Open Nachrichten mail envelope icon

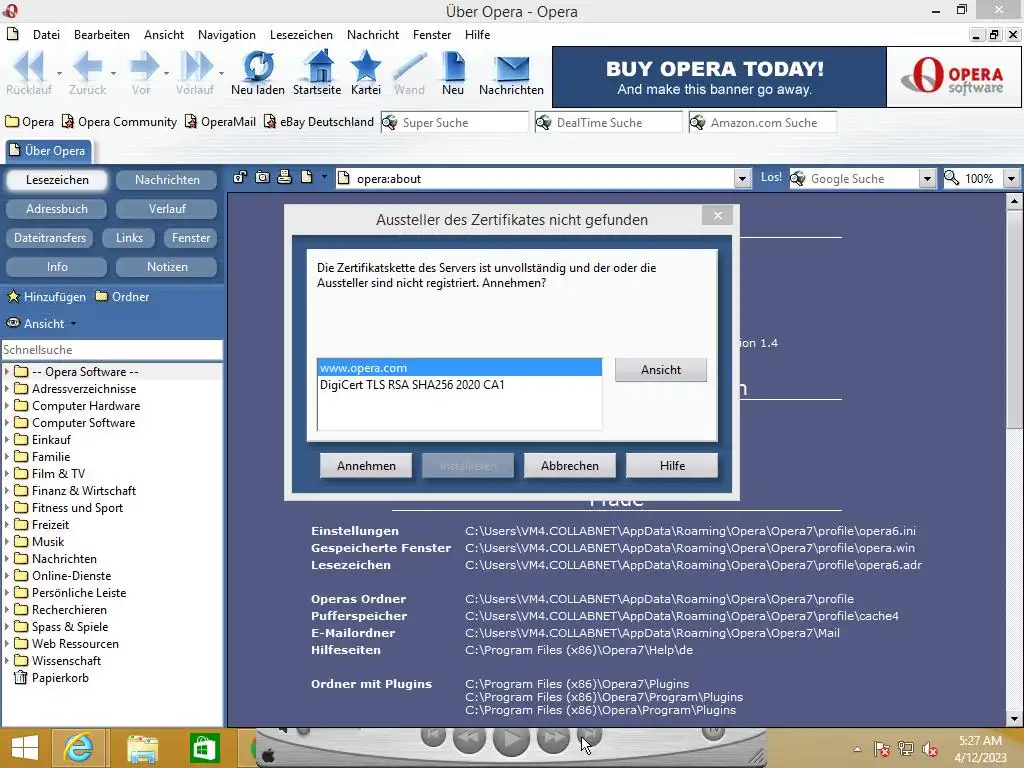[x=512, y=68]
